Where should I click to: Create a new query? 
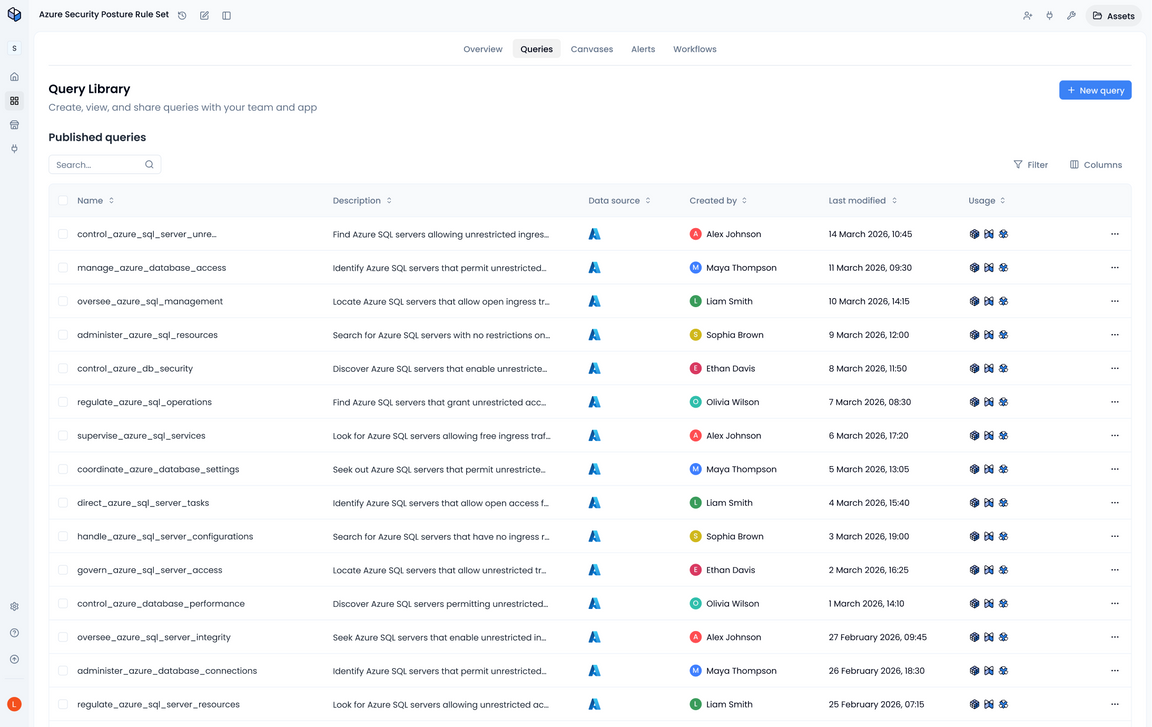point(1095,90)
